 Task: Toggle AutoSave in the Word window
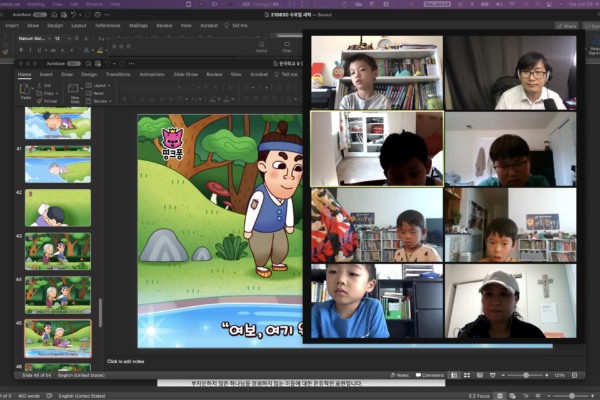point(40,15)
